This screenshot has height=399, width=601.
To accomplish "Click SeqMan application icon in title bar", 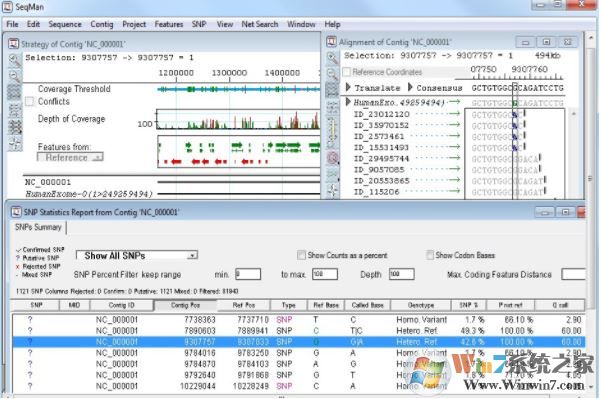I will point(7,7).
